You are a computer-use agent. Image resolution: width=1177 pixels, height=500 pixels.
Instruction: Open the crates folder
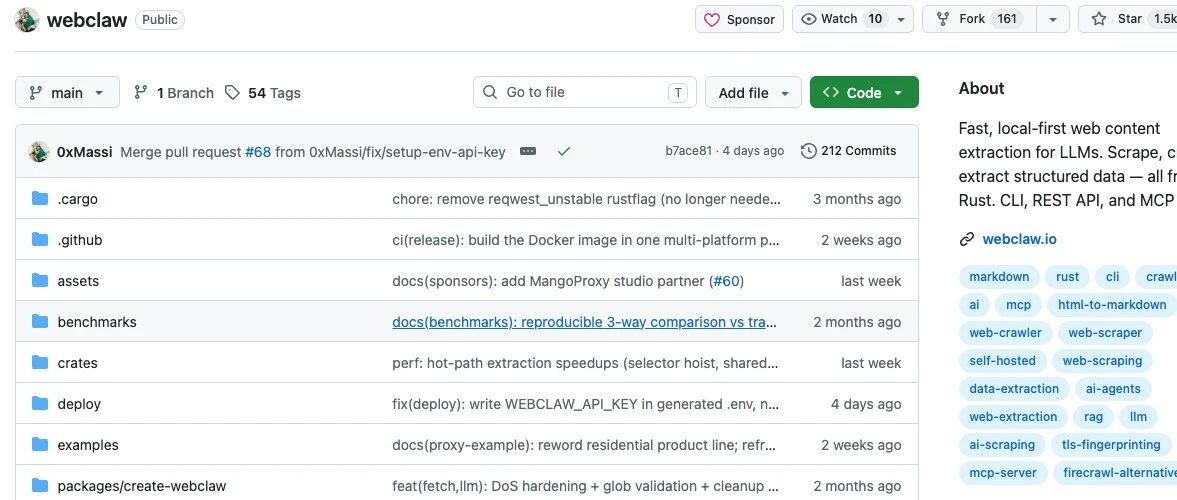pos(77,363)
